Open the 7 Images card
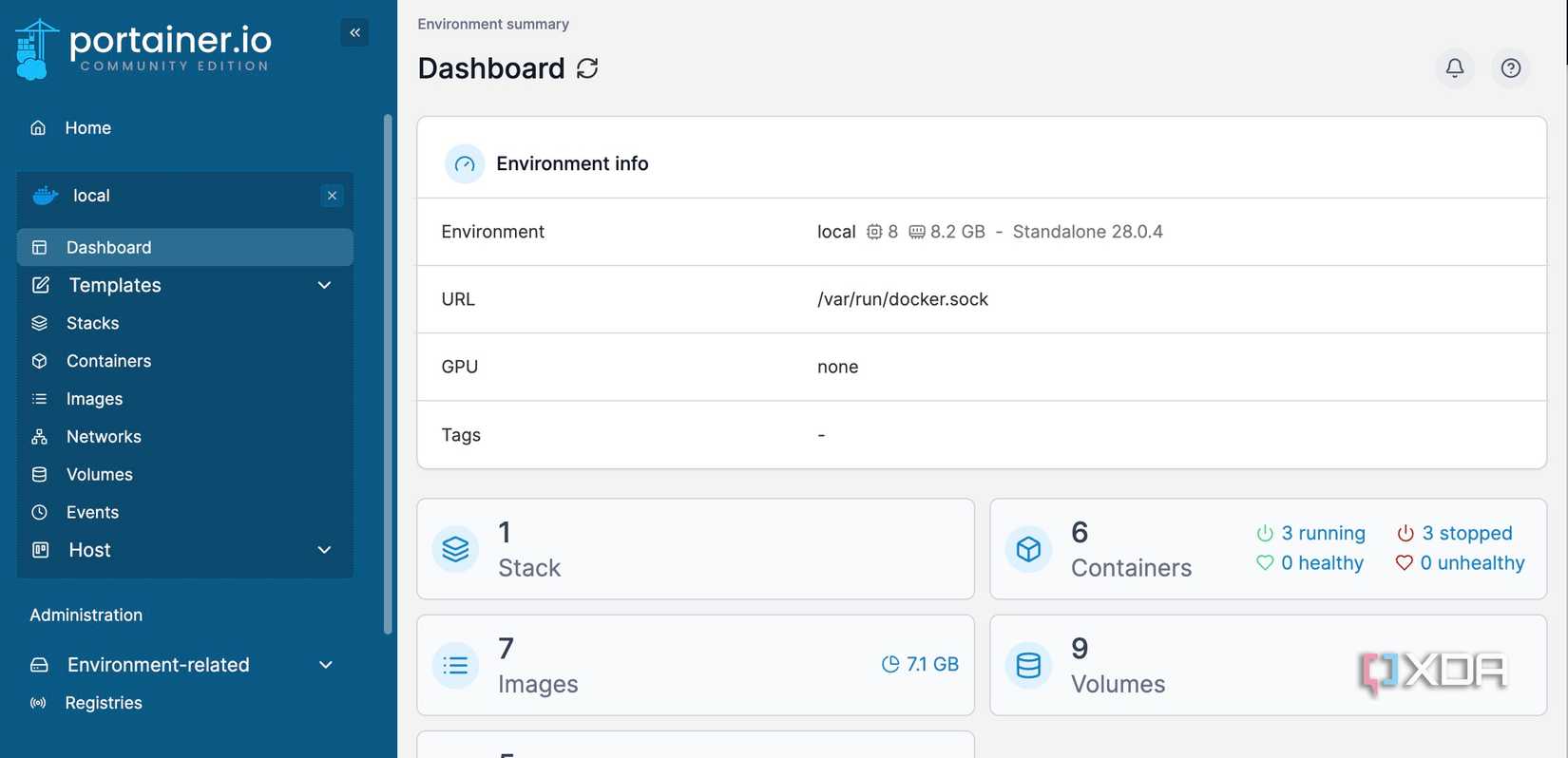 [696, 665]
